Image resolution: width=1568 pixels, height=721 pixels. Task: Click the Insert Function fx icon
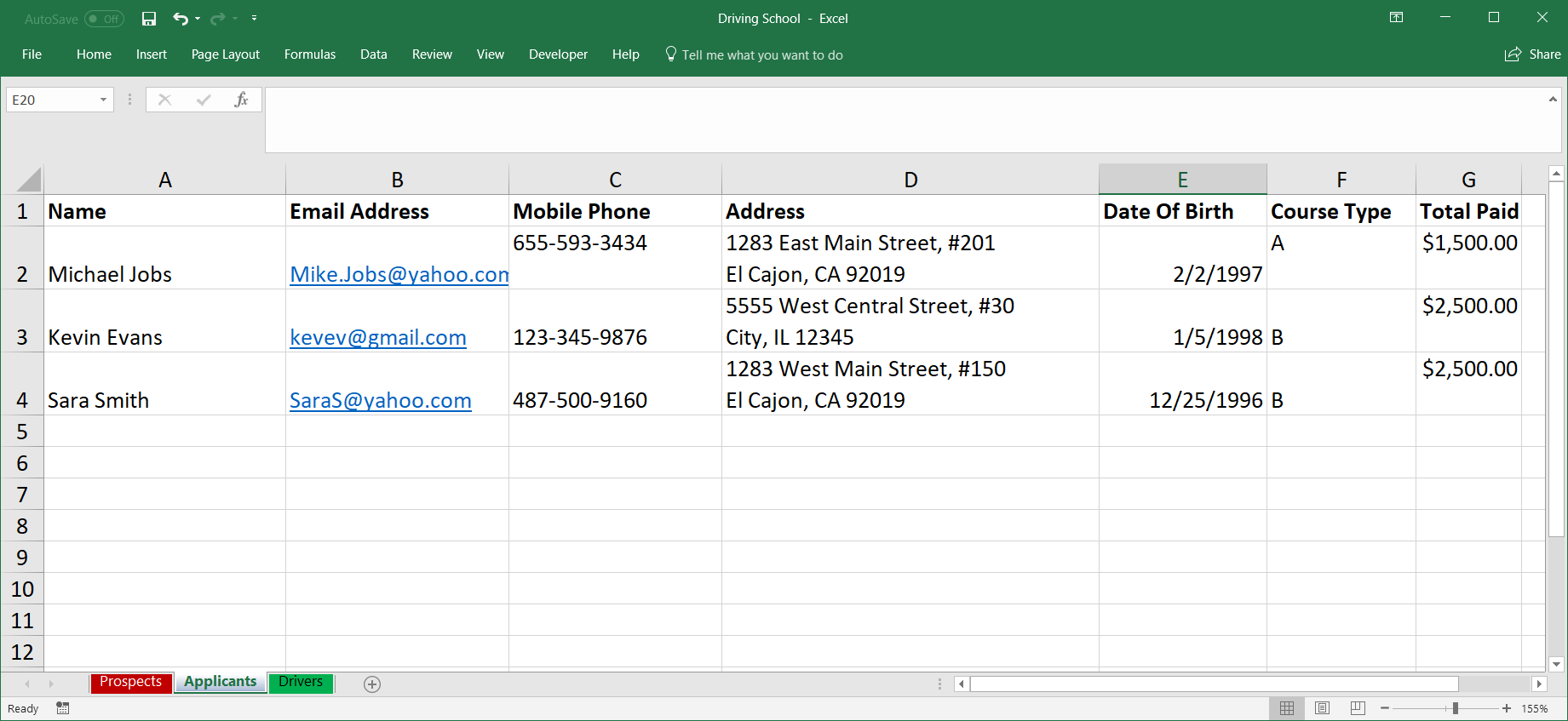tap(241, 100)
